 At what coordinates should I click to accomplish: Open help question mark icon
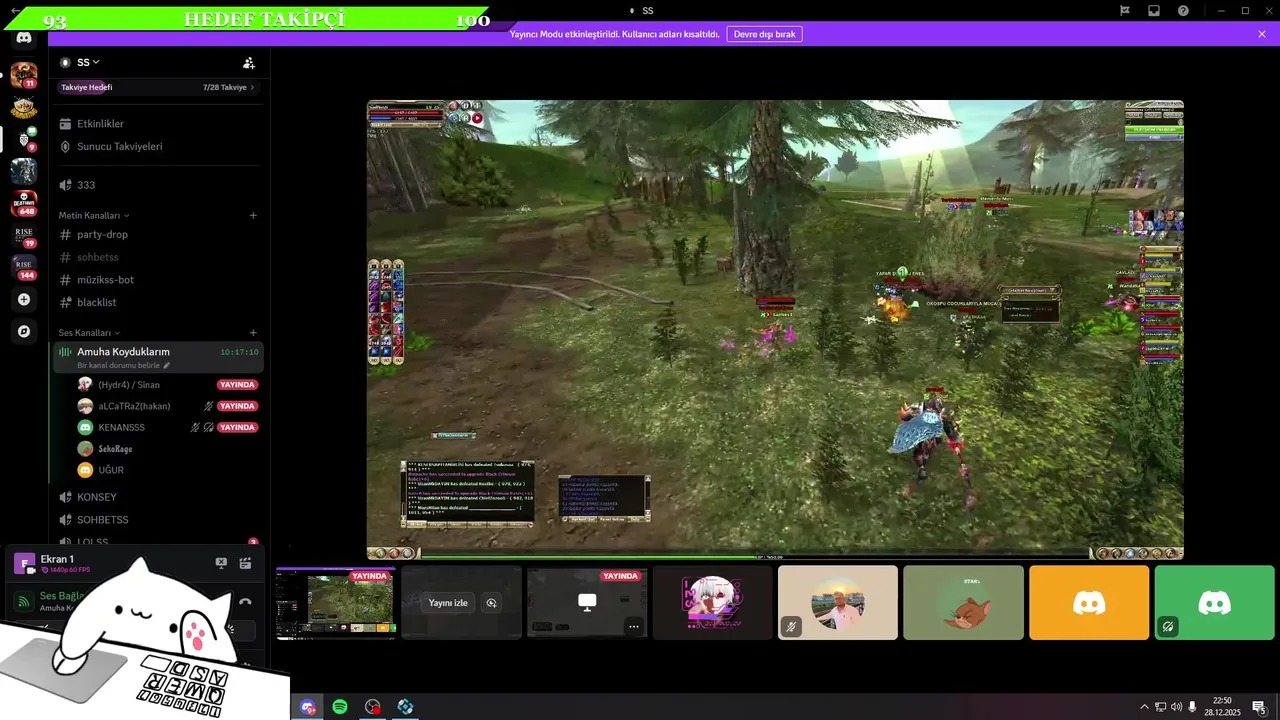pos(1183,10)
